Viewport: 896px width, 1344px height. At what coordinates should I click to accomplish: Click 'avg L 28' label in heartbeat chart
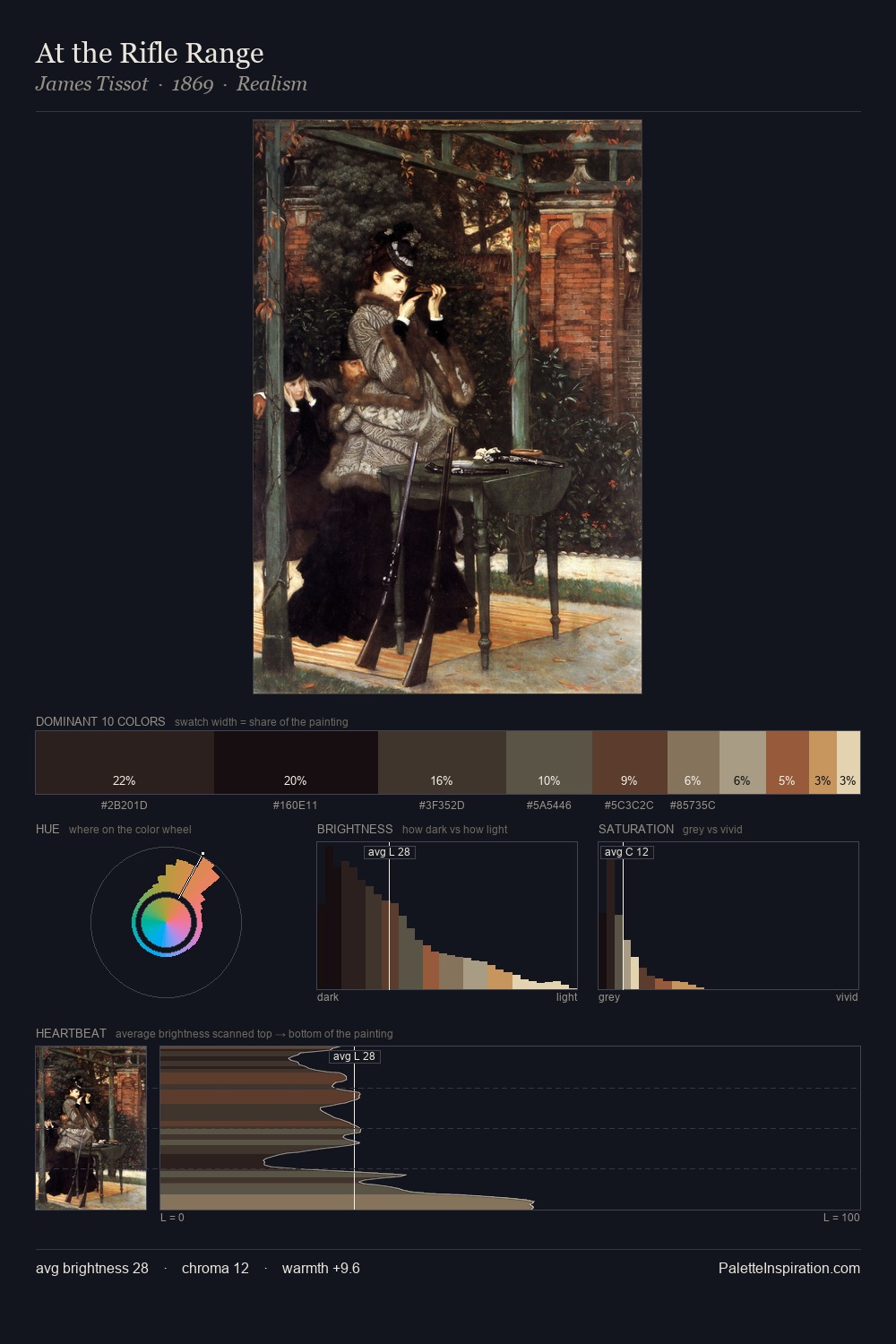tap(354, 1056)
